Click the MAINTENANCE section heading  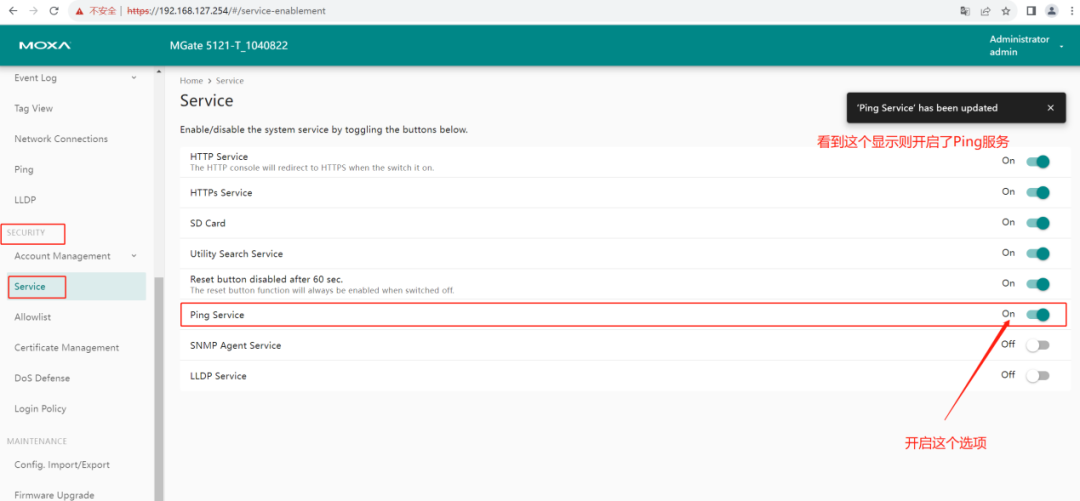pyautogui.click(x=37, y=441)
